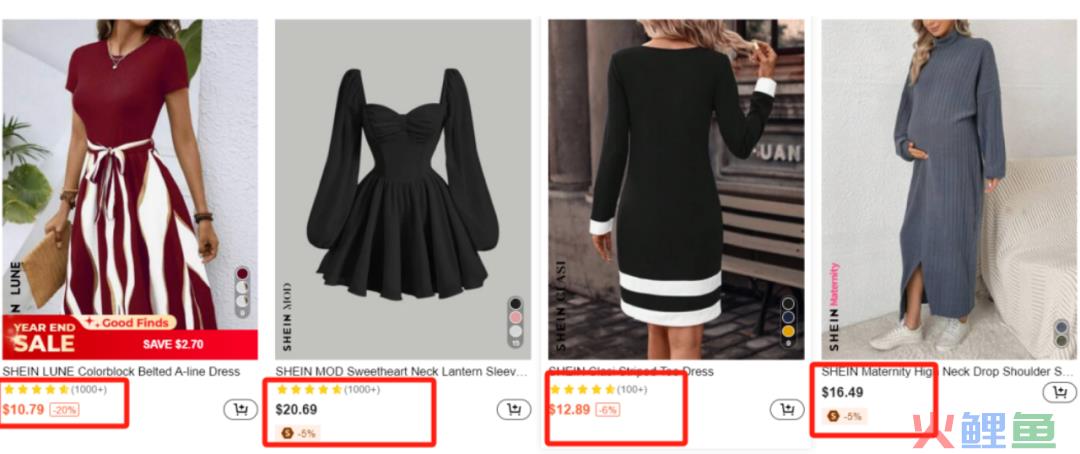This screenshot has height=454, width=1080.
Task: Click the S-coin -5% badge under $20.69
Action: (x=298, y=433)
